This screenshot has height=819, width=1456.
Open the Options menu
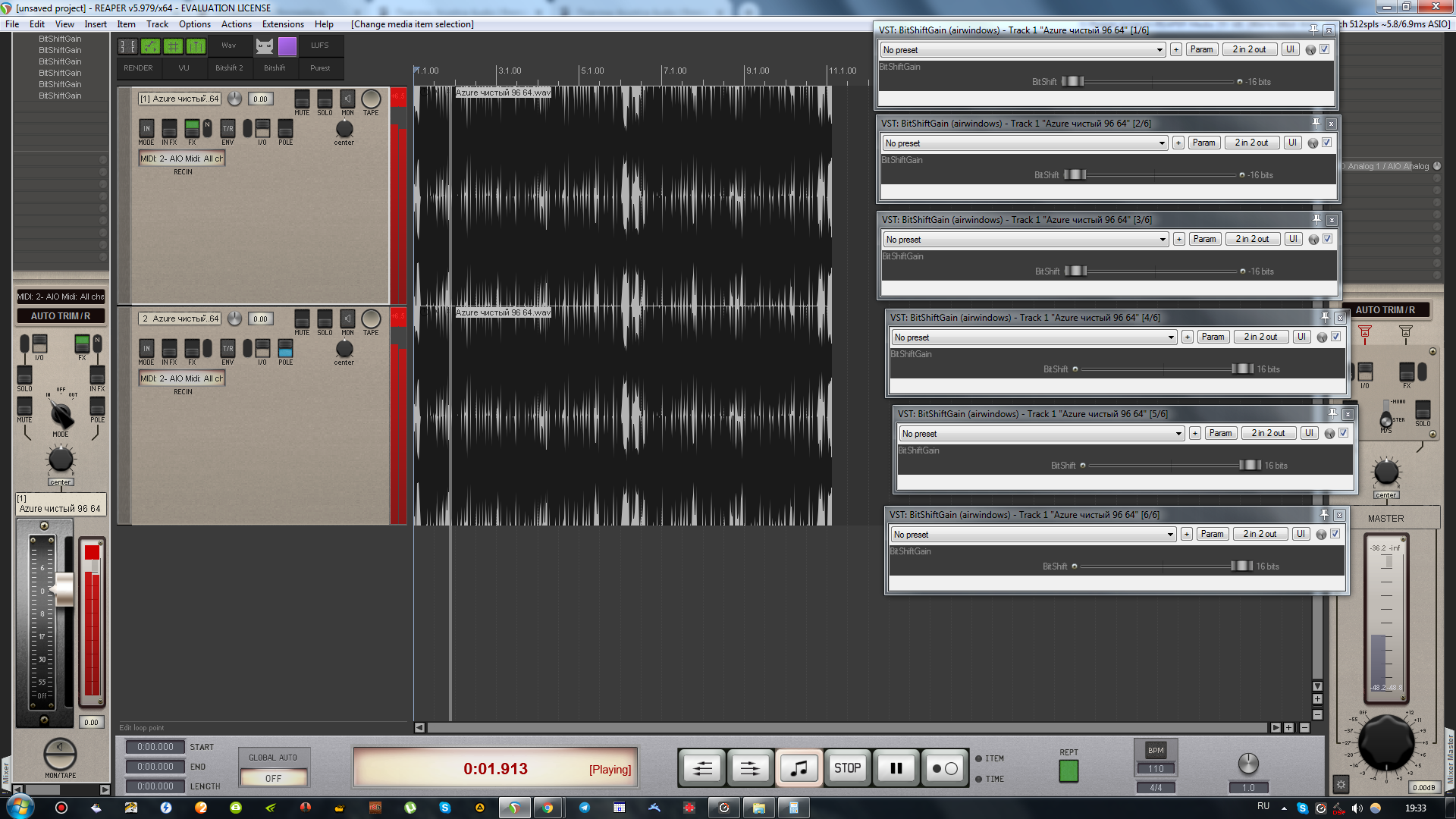(x=195, y=24)
